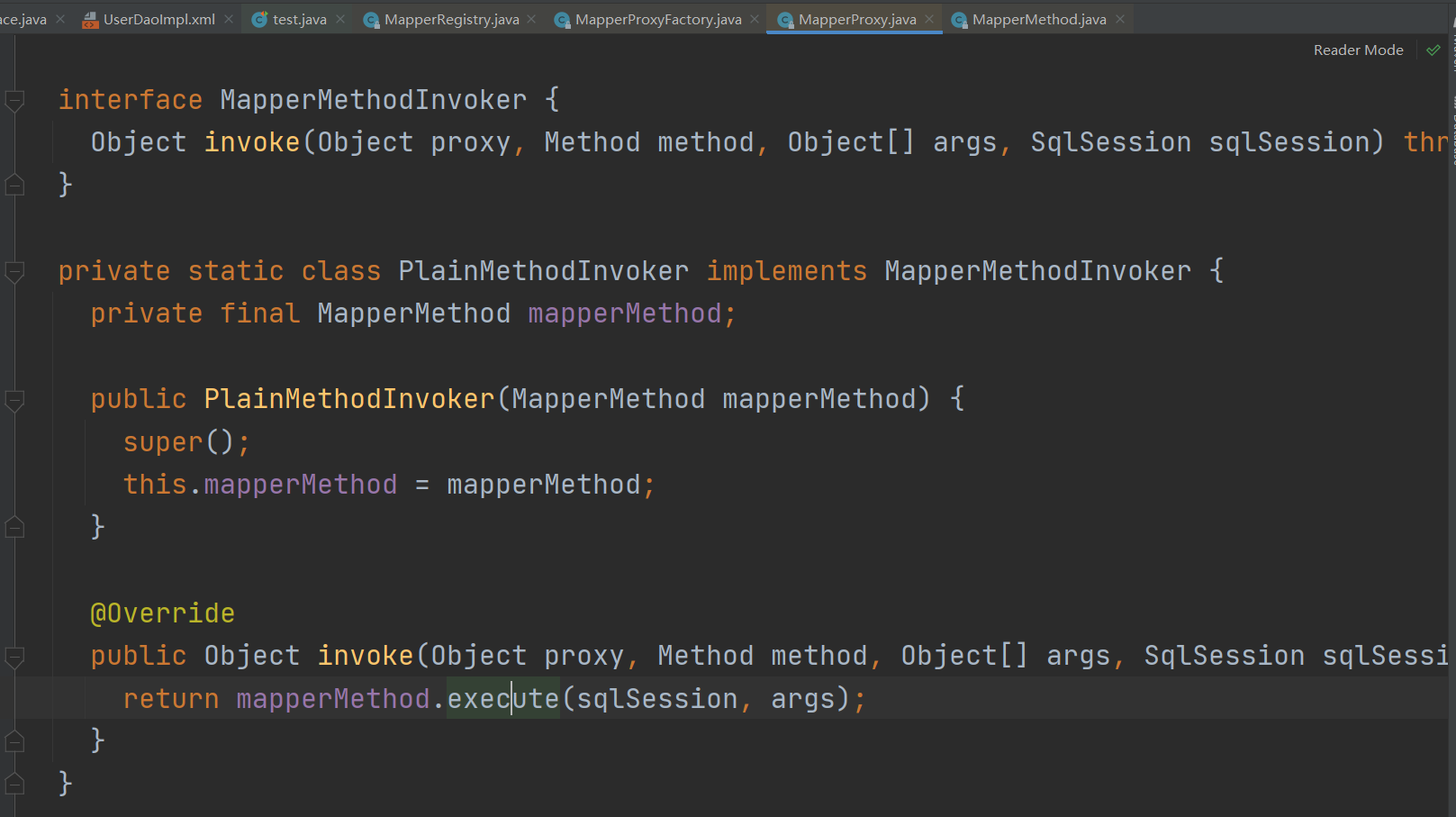Click the class icon on test.java tab

click(259, 20)
